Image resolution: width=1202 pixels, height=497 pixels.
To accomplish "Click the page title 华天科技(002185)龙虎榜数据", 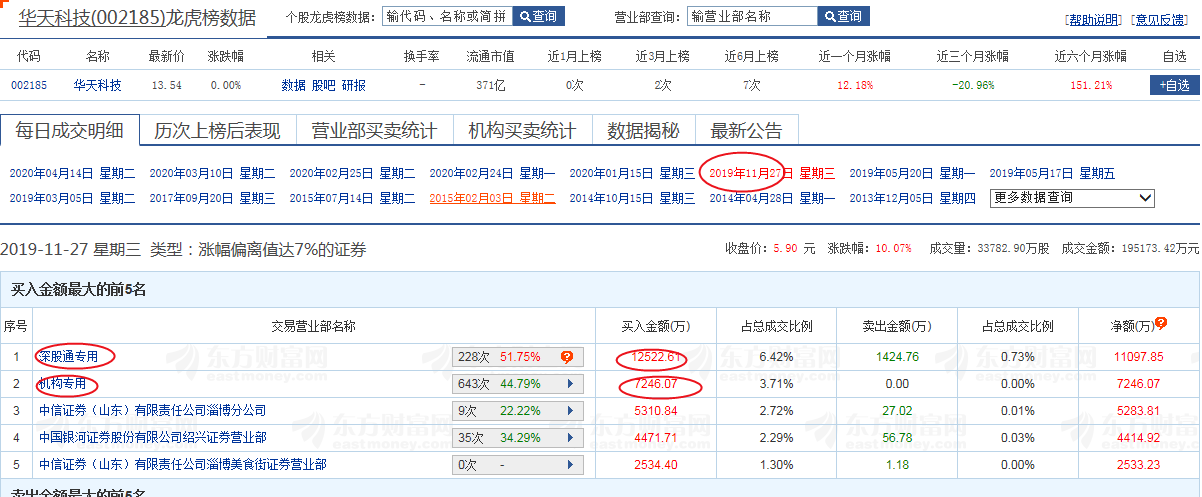I will (137, 17).
